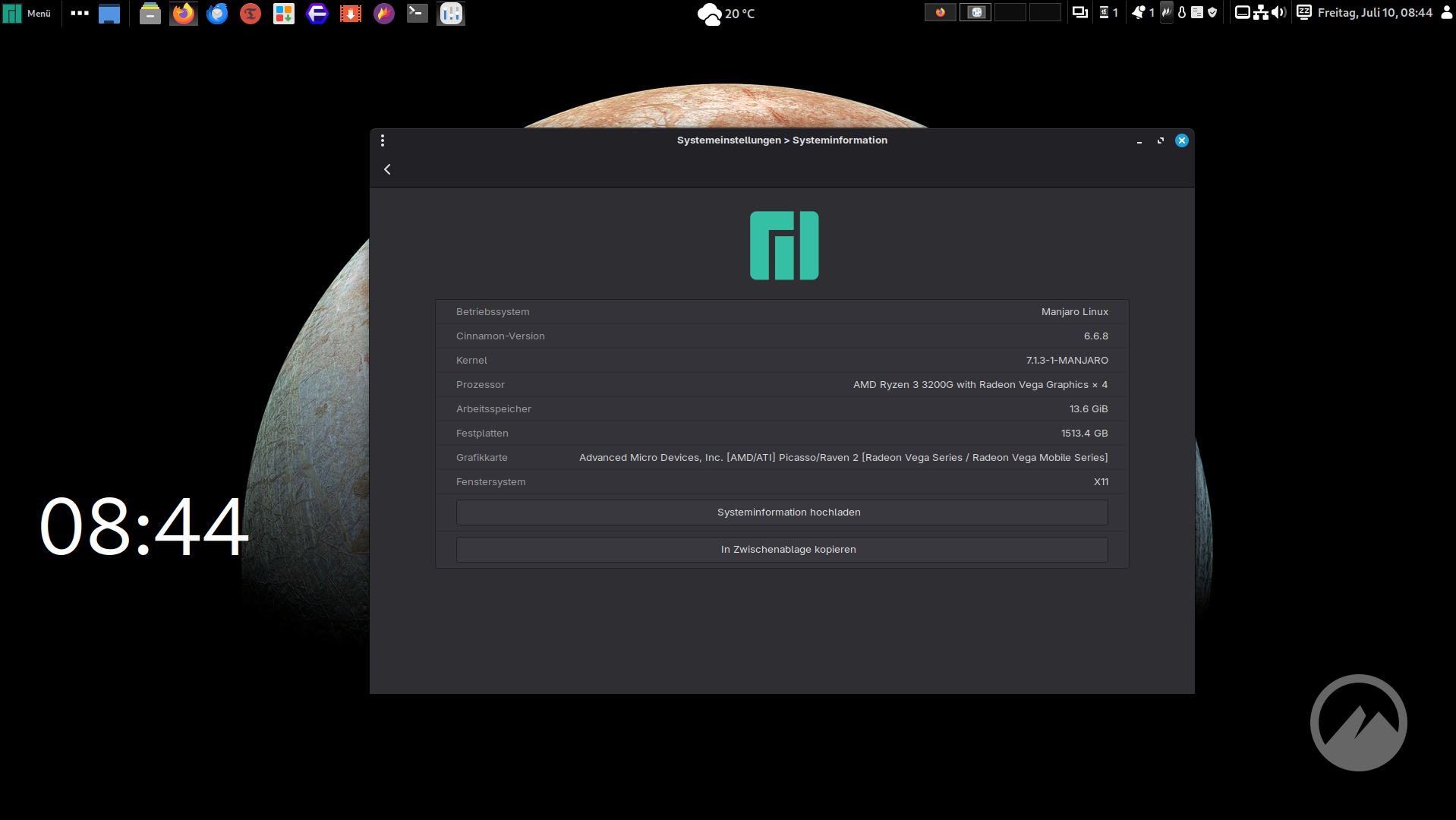Click the window system value X11
This screenshot has width=1456, height=820.
(1101, 482)
